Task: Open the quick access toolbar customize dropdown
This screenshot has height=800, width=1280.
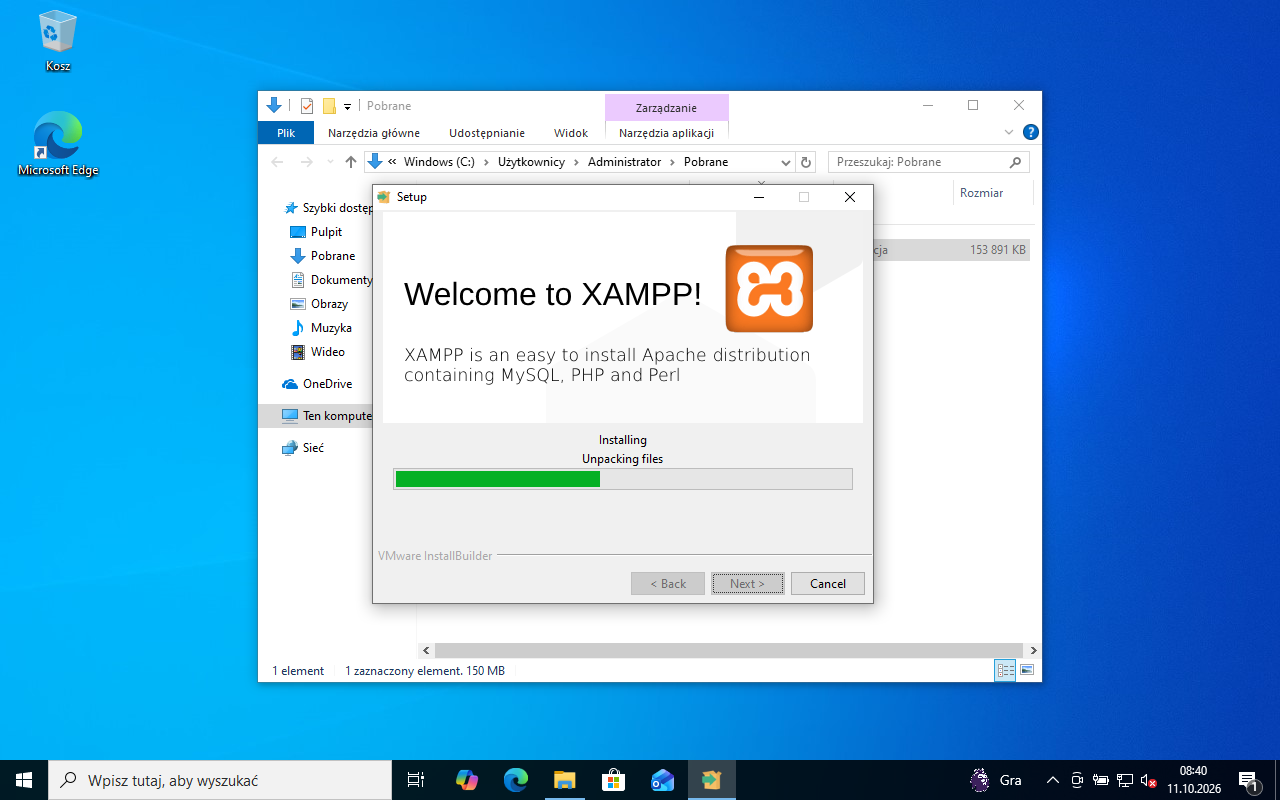Action: [347, 106]
